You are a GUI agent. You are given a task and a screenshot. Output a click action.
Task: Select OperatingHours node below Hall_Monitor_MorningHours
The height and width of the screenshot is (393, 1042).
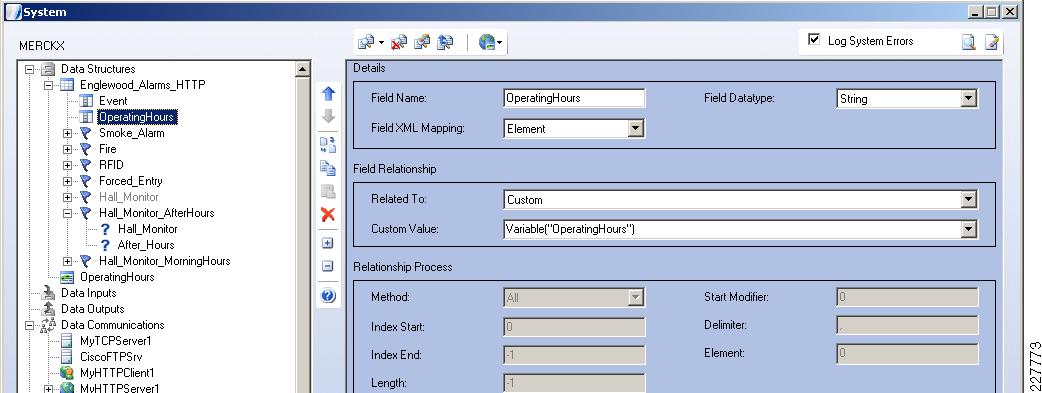point(117,277)
